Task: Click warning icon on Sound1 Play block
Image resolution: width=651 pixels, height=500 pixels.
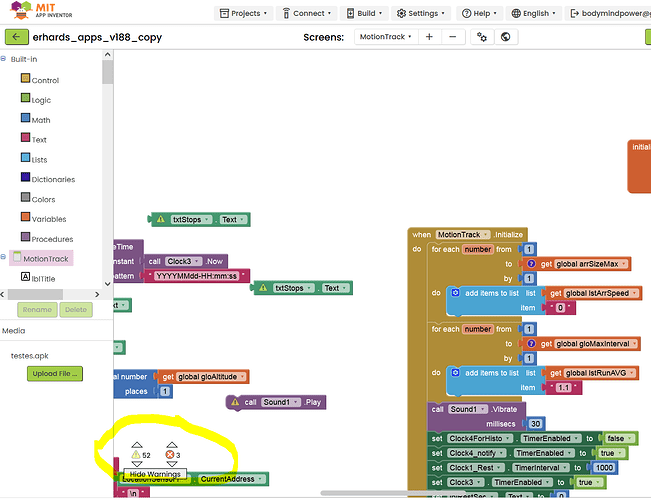Action: click(x=236, y=402)
